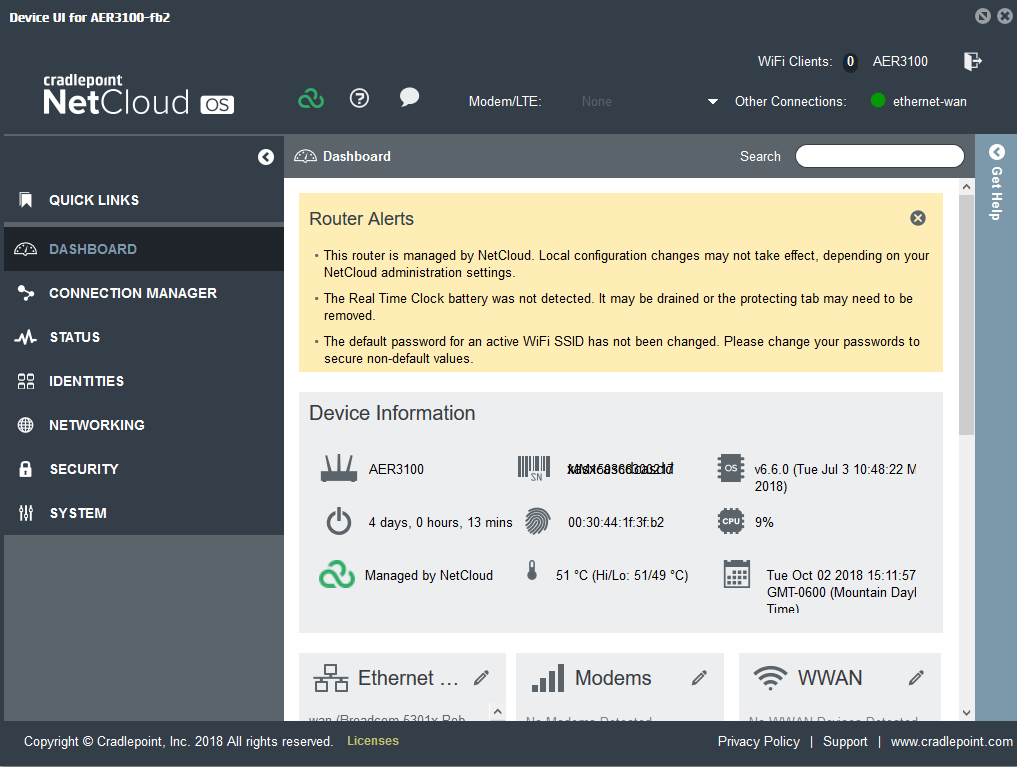1017x767 pixels.
Task: Click the green NetCloud status icon in header
Action: (311, 99)
